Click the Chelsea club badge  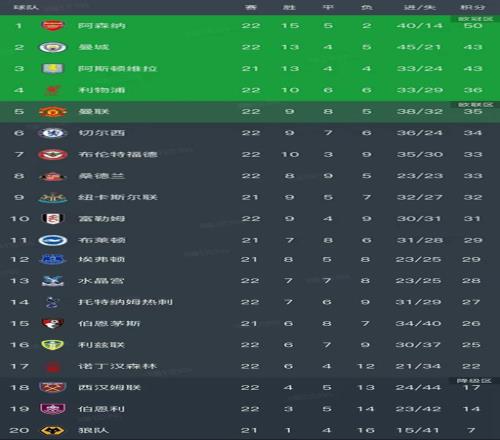[x=53, y=133]
